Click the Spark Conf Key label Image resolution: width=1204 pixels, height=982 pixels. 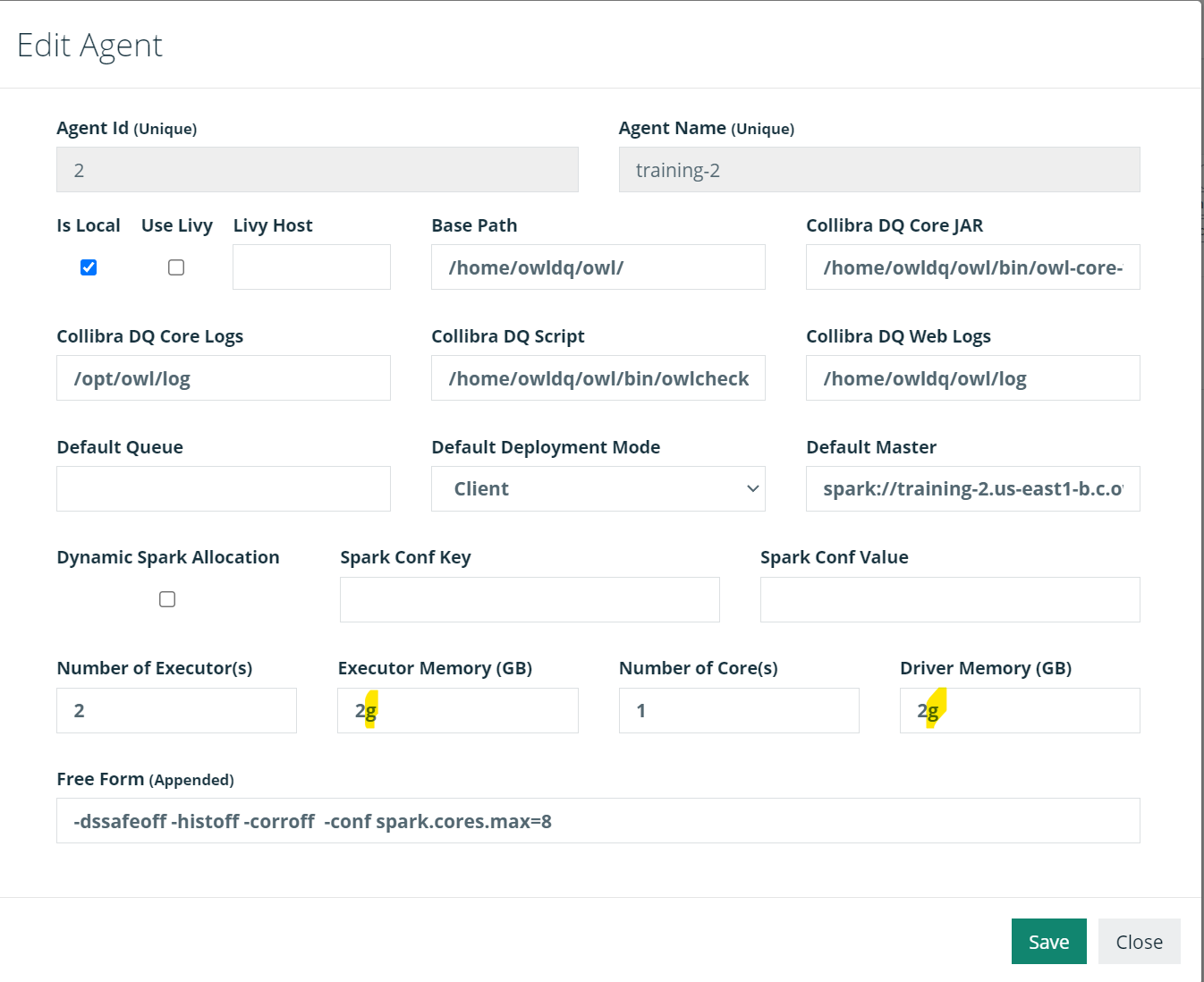coord(405,557)
